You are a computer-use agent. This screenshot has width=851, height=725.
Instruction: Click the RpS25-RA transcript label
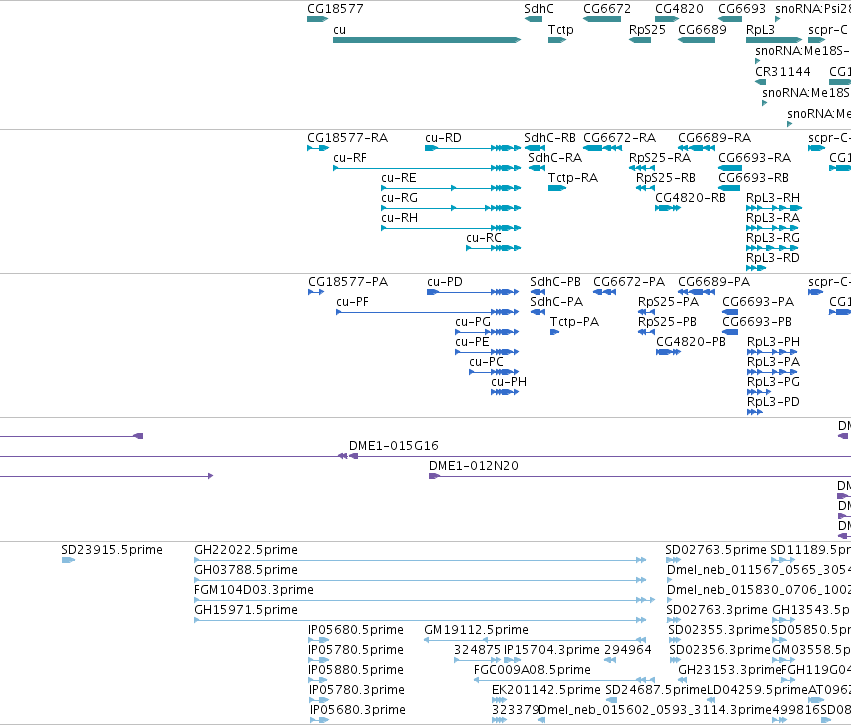659,158
